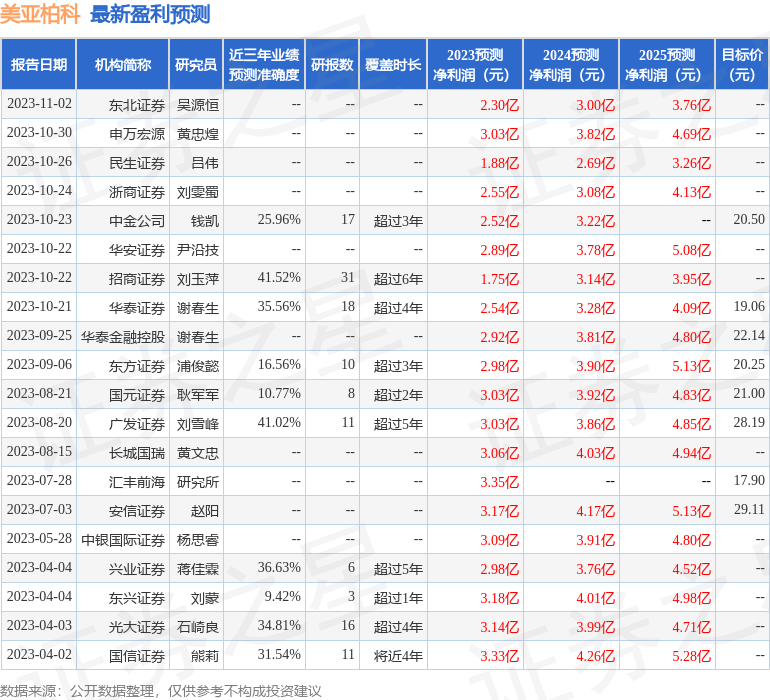Click the 3.35亿 profit value
The image size is (770, 700).
(x=499, y=482)
